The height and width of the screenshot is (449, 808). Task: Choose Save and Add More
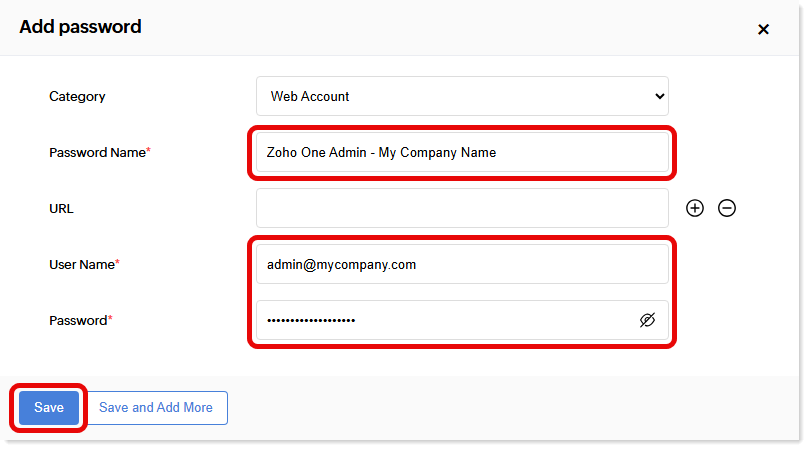(156, 407)
